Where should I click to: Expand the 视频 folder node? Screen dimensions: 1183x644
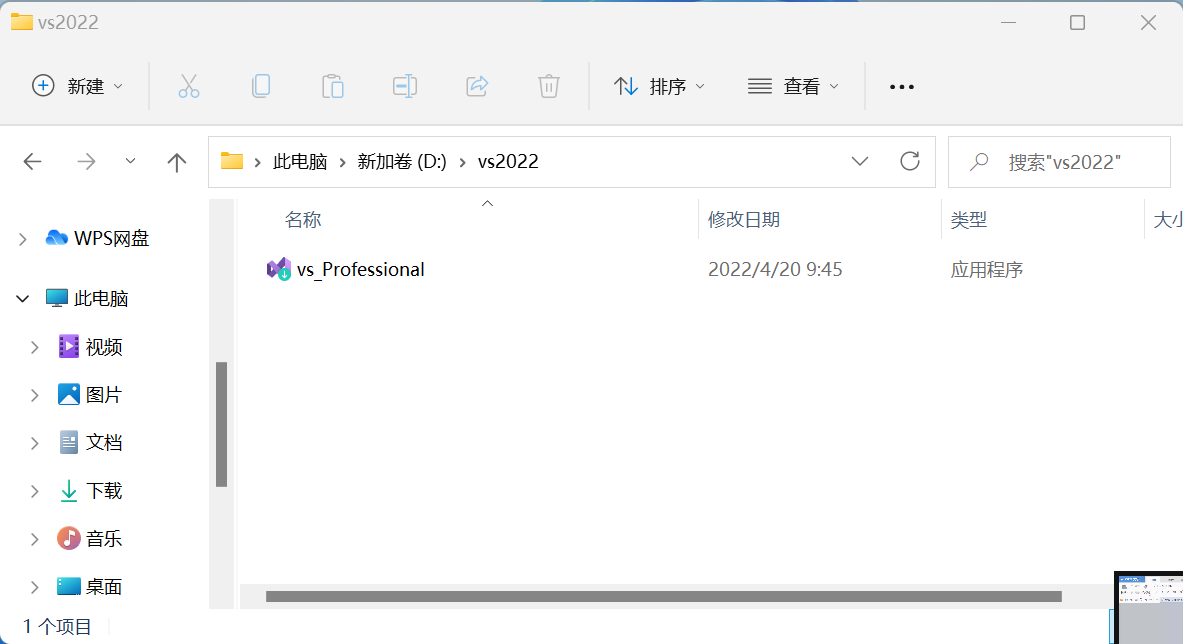point(35,347)
